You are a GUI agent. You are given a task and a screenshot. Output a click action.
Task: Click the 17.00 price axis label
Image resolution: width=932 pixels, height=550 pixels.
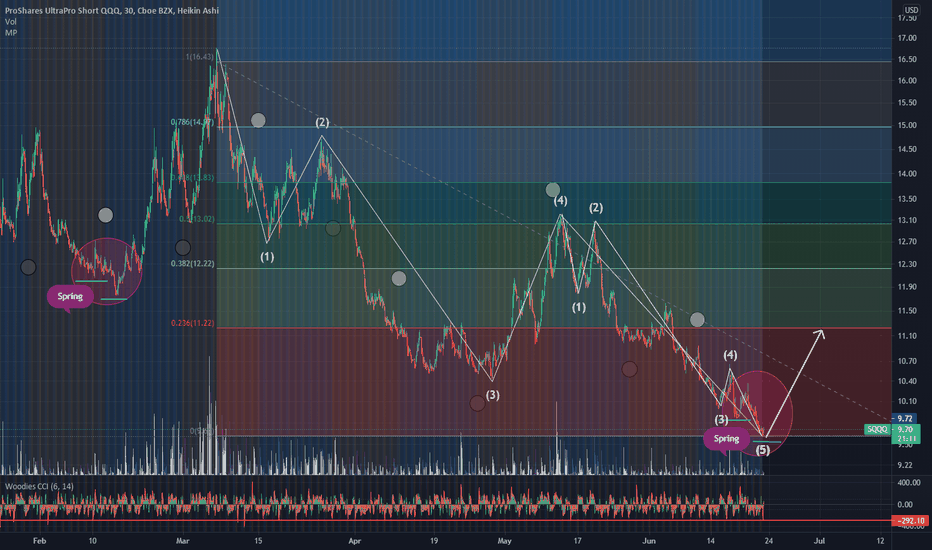(x=907, y=38)
